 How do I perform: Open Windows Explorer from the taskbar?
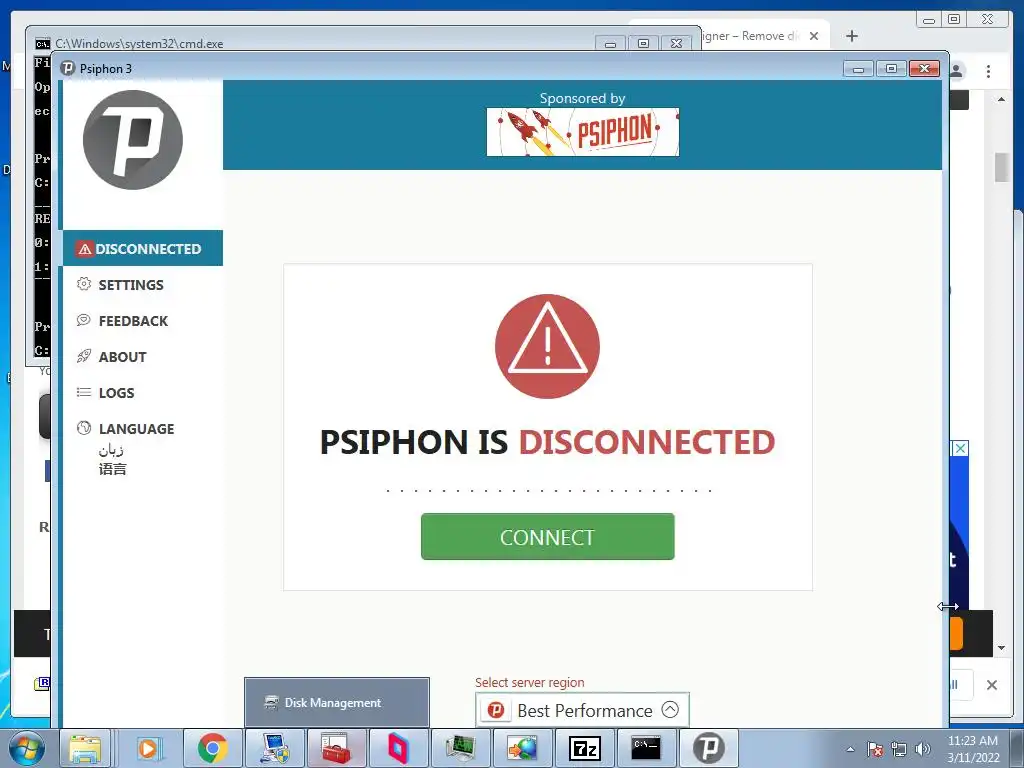tap(86, 748)
